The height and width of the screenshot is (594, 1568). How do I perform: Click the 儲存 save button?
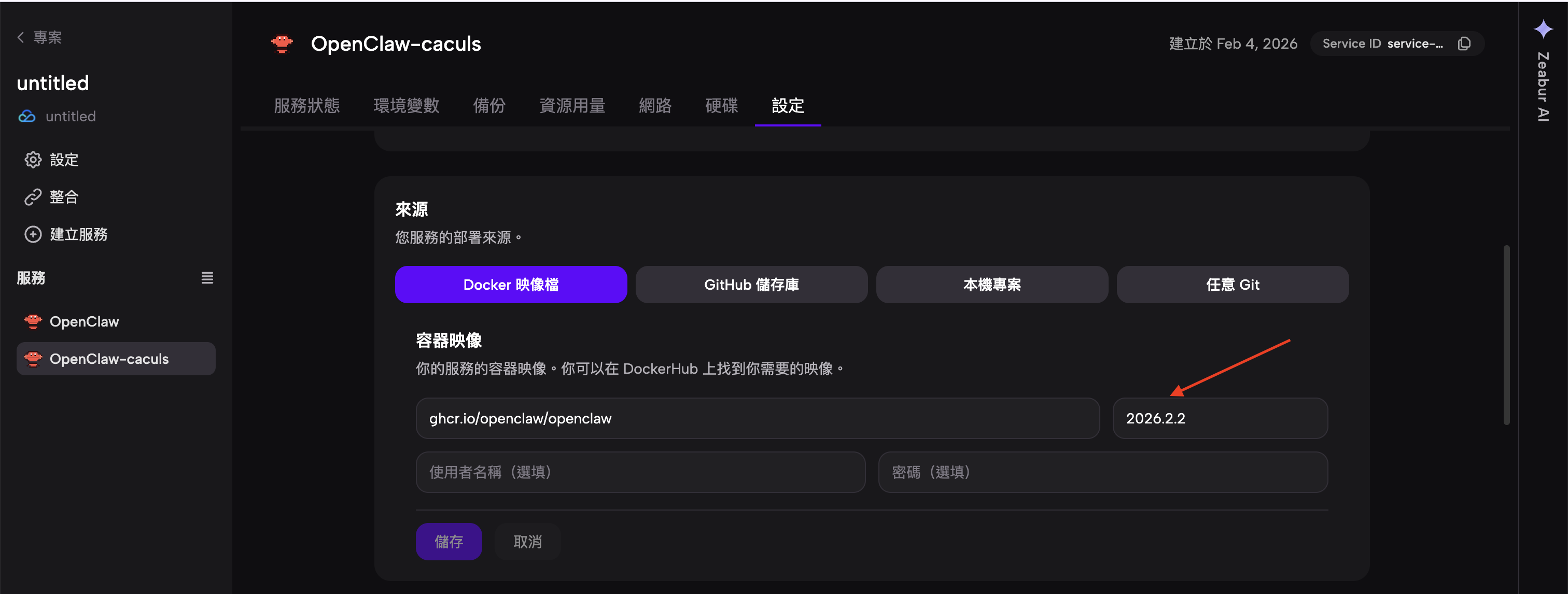pos(449,541)
